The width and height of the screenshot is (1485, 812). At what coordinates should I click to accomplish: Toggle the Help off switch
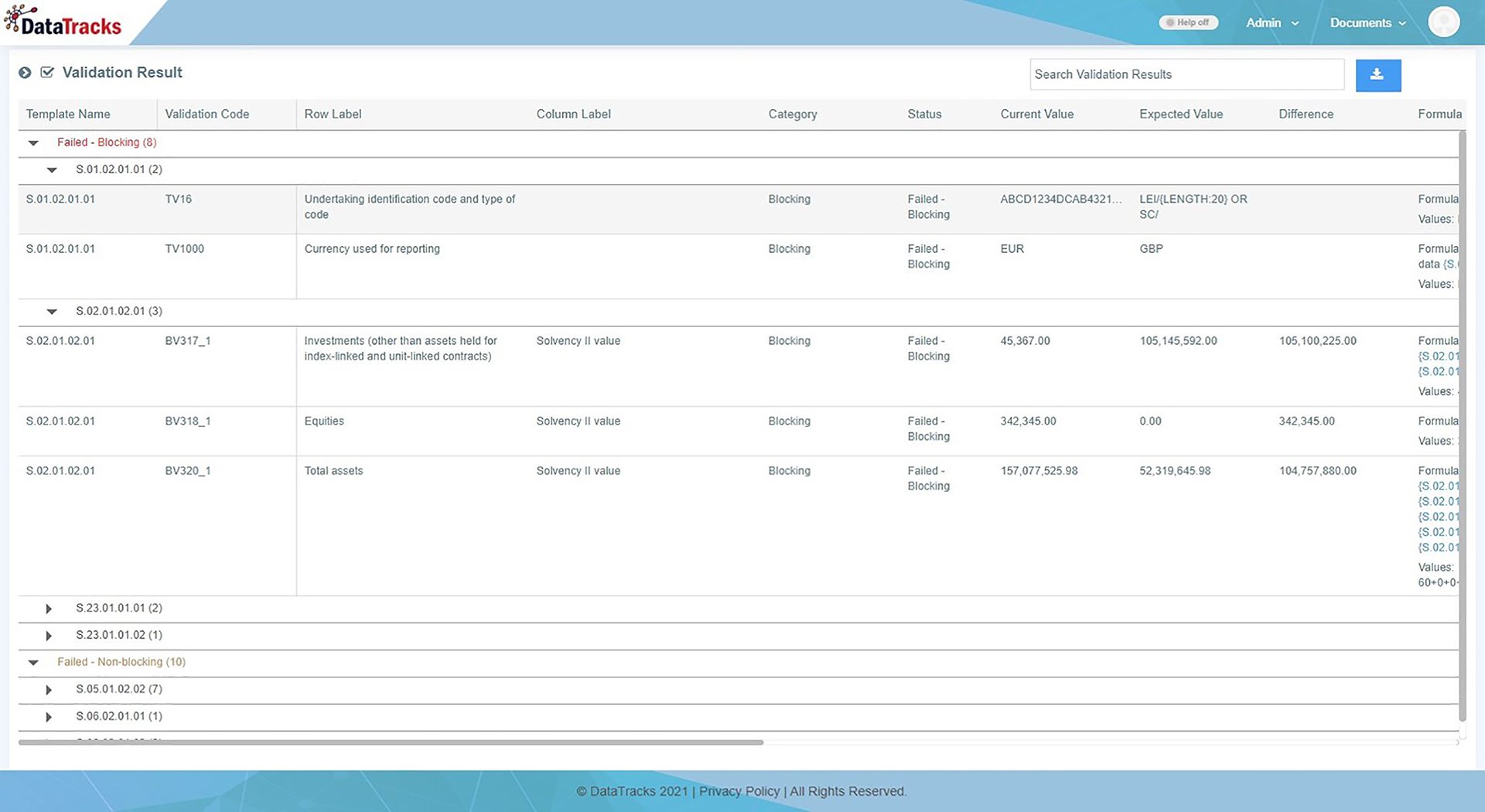coord(1188,22)
